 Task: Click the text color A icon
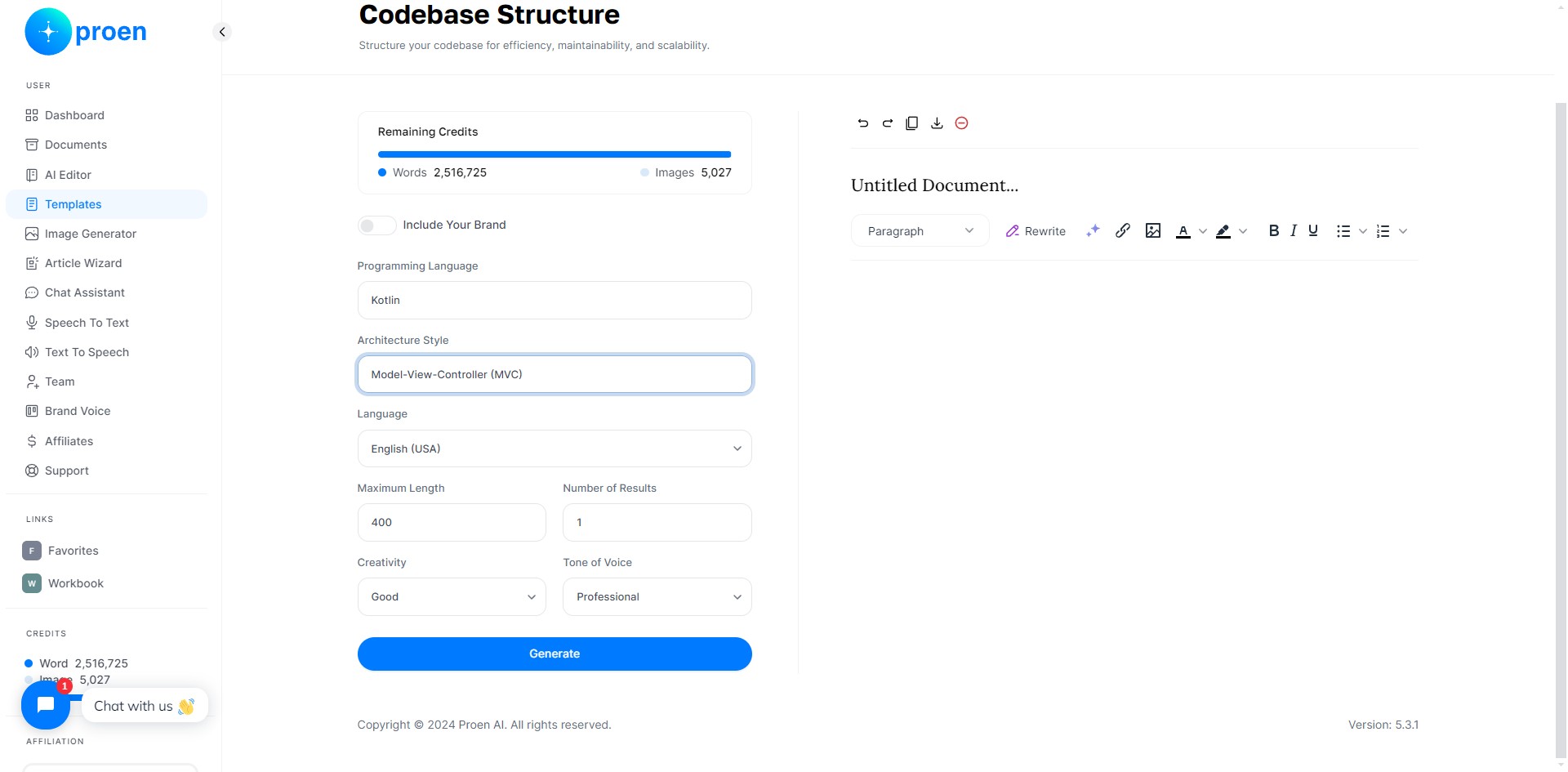pyautogui.click(x=1183, y=231)
